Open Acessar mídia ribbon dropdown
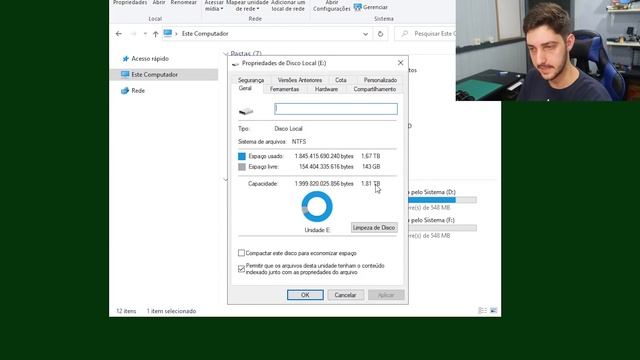 tap(214, 6)
